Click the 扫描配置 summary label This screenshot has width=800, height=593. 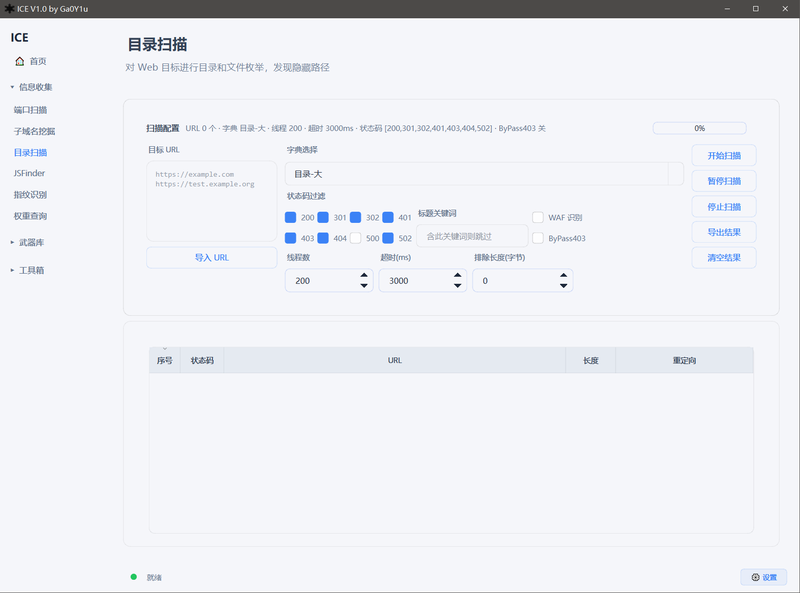[163, 128]
